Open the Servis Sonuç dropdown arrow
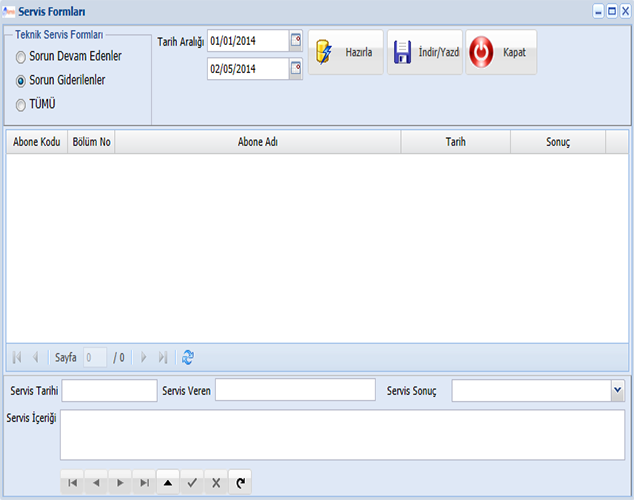 [617, 390]
